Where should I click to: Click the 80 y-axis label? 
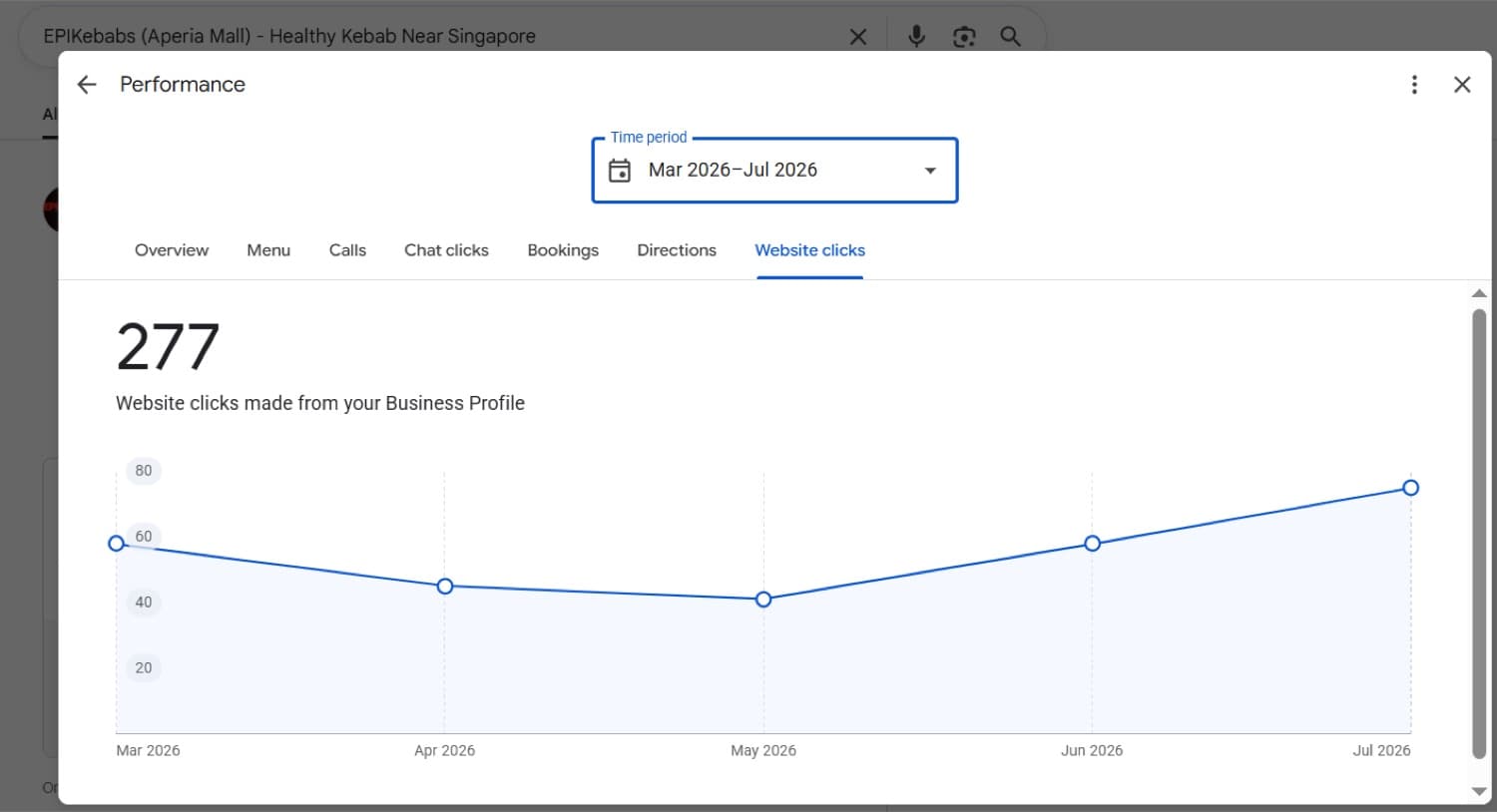click(x=144, y=471)
